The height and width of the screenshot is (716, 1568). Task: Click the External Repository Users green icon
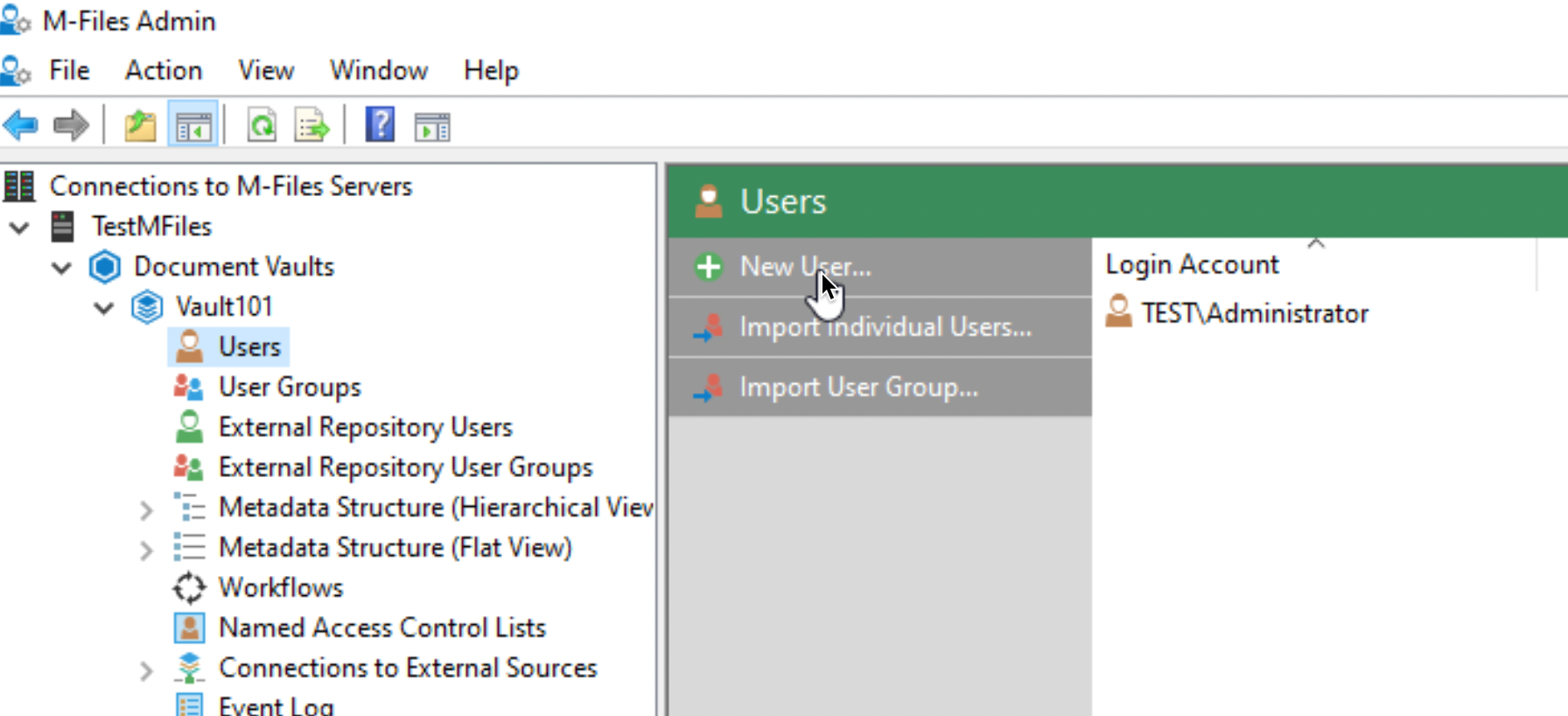[189, 427]
